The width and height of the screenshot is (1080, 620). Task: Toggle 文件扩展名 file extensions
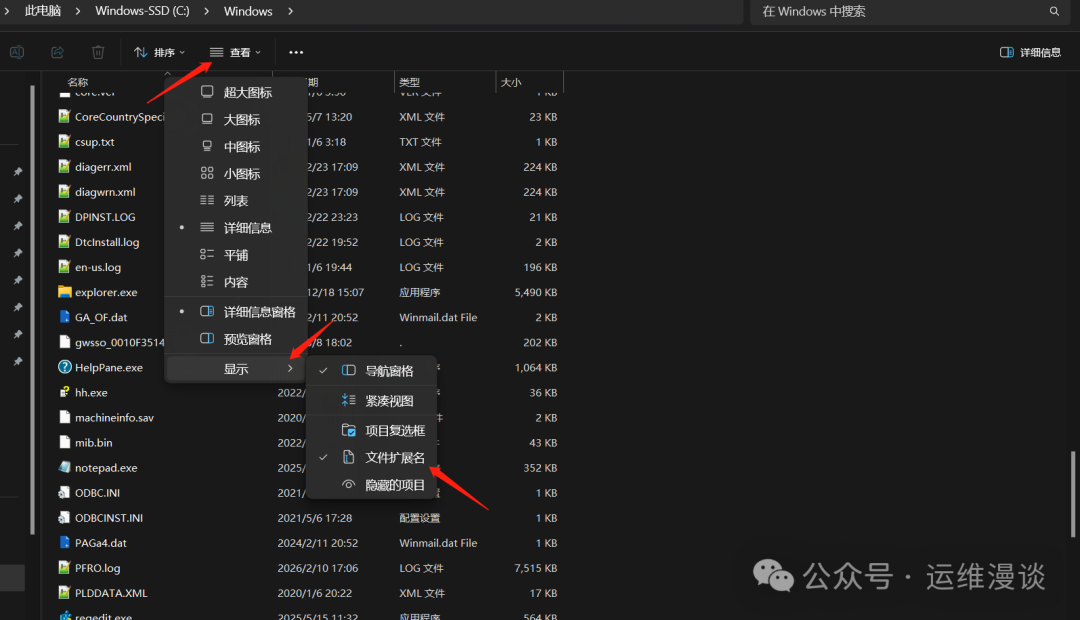pyautogui.click(x=372, y=457)
